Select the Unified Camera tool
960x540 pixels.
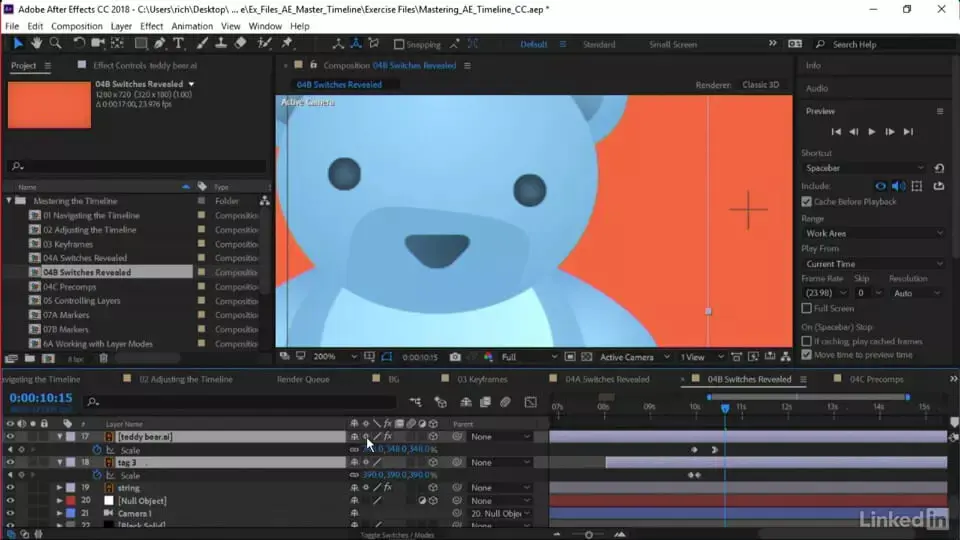[97, 43]
